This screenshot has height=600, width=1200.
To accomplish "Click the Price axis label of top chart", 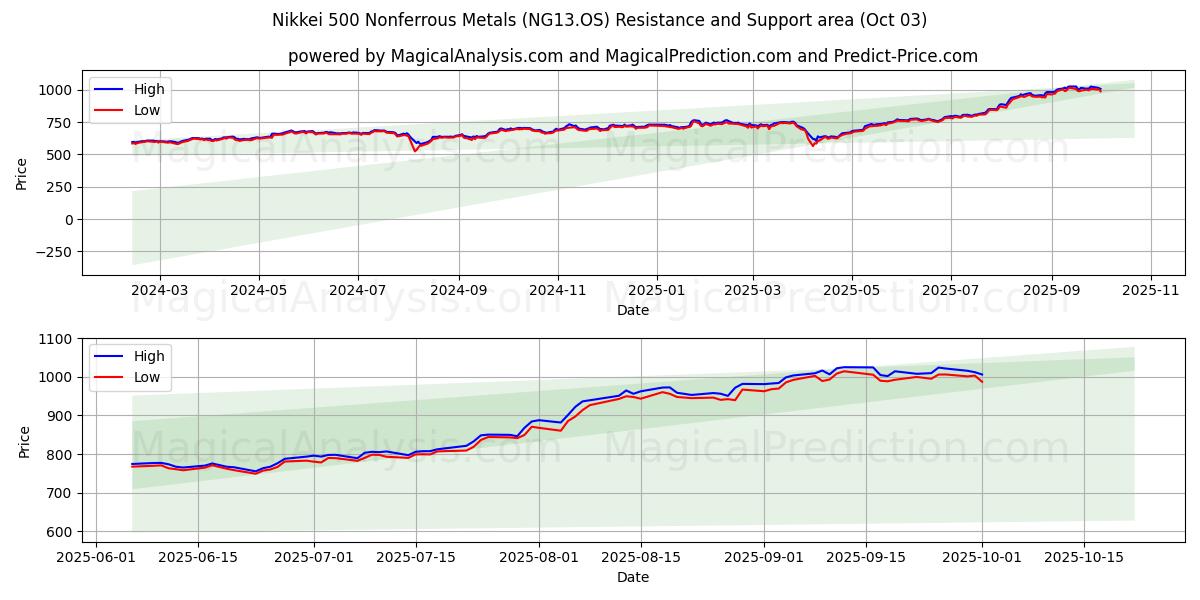I will coord(22,173).
